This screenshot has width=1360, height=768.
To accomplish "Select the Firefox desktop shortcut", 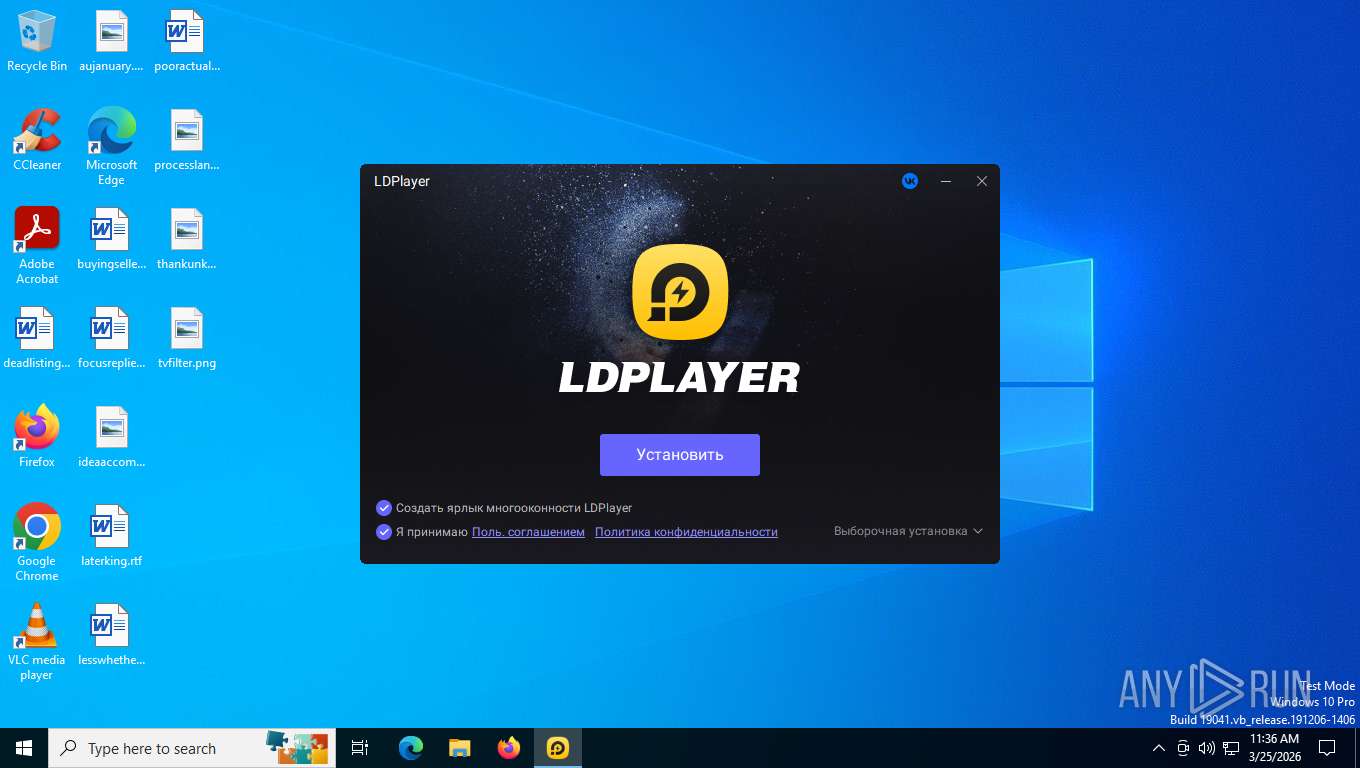I will click(37, 437).
